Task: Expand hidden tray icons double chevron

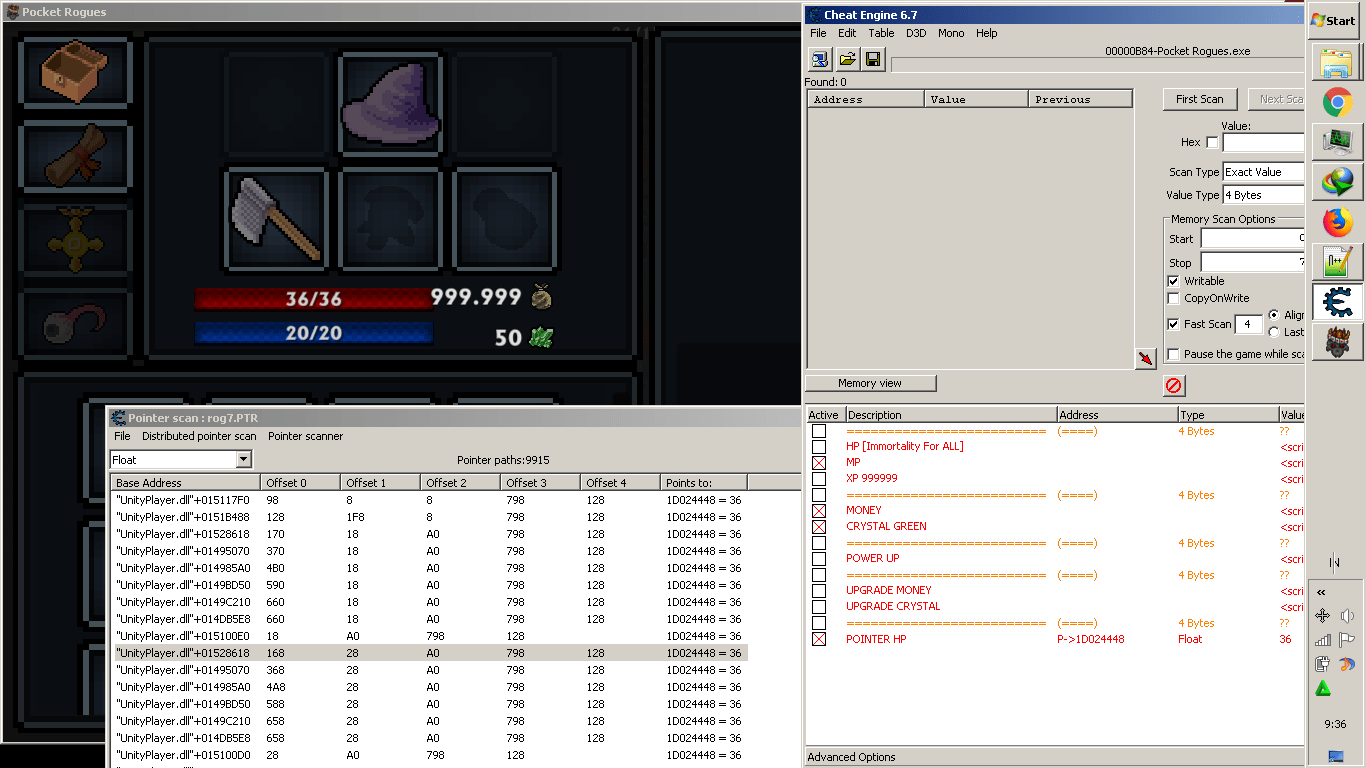Action: pos(1321,592)
